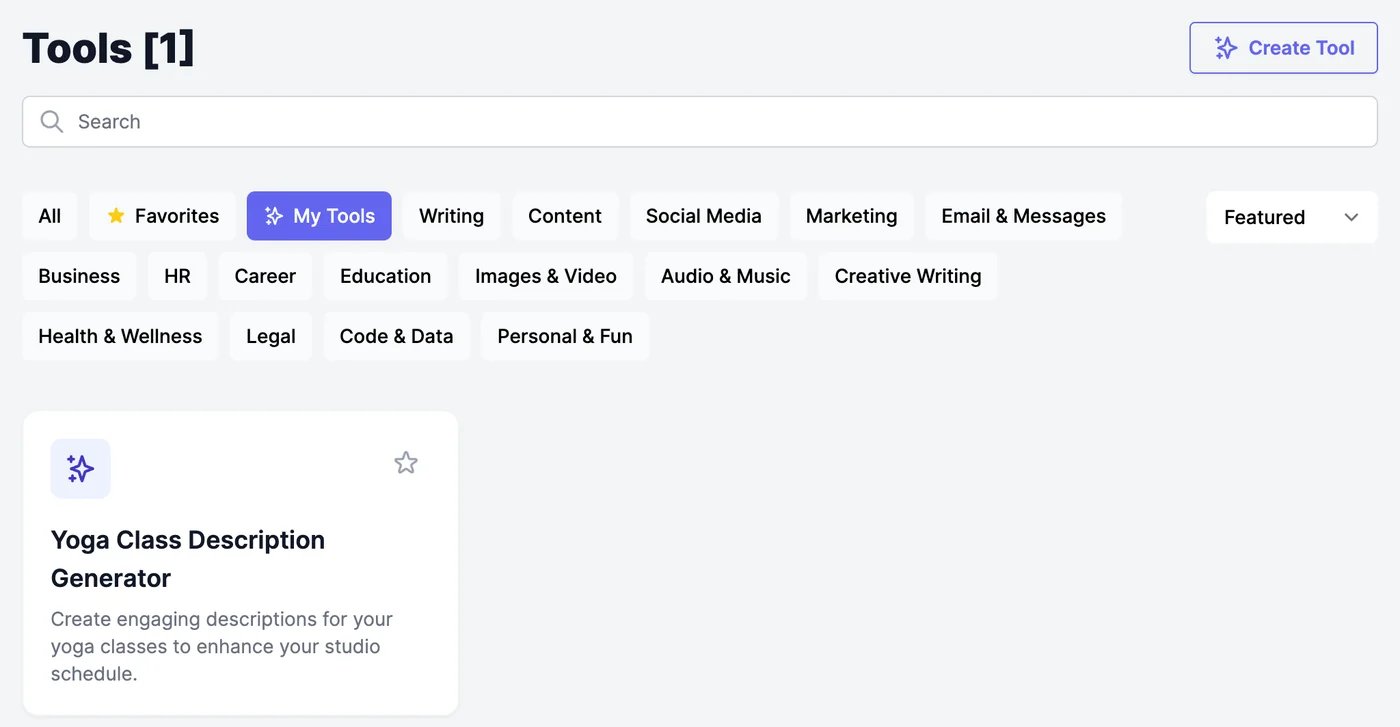The height and width of the screenshot is (727, 1400).
Task: Open the Audio & Music category
Action: (x=726, y=276)
